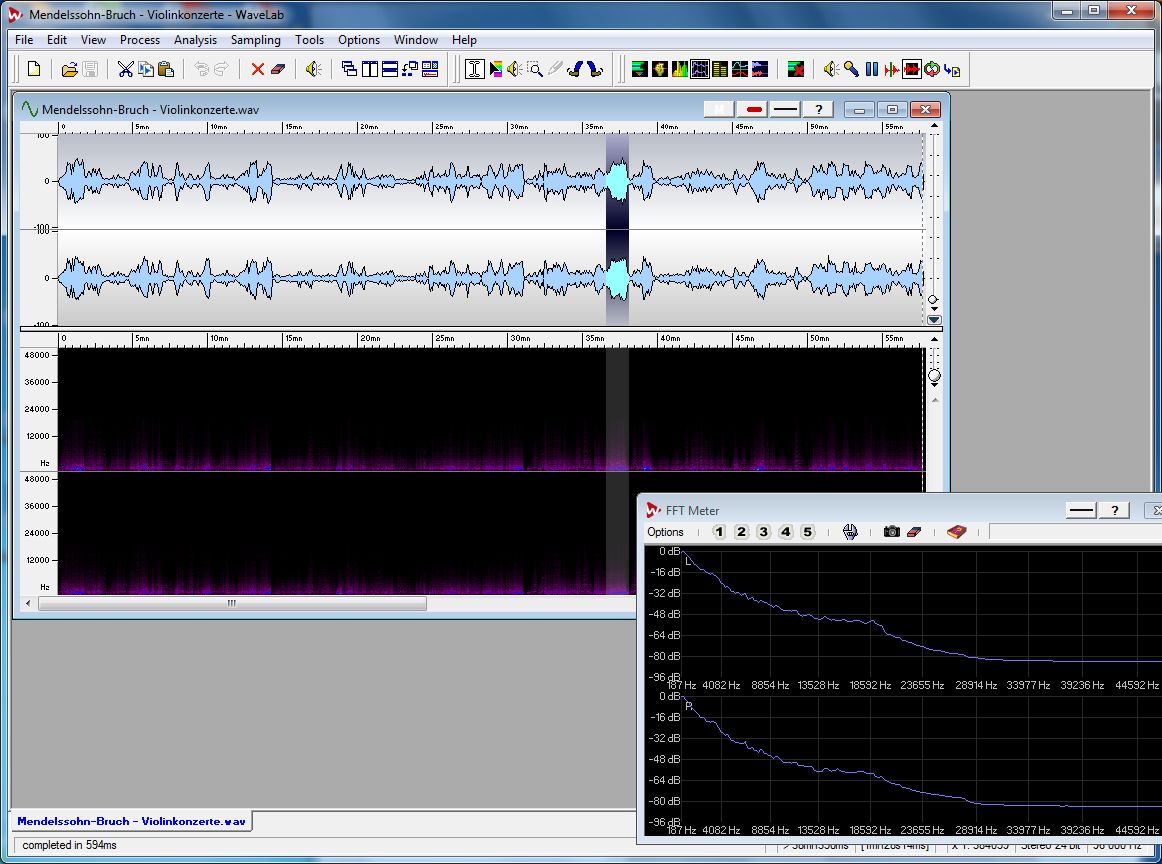Open Options dropdown in FFT Meter
The image size is (1162, 864).
tap(665, 532)
